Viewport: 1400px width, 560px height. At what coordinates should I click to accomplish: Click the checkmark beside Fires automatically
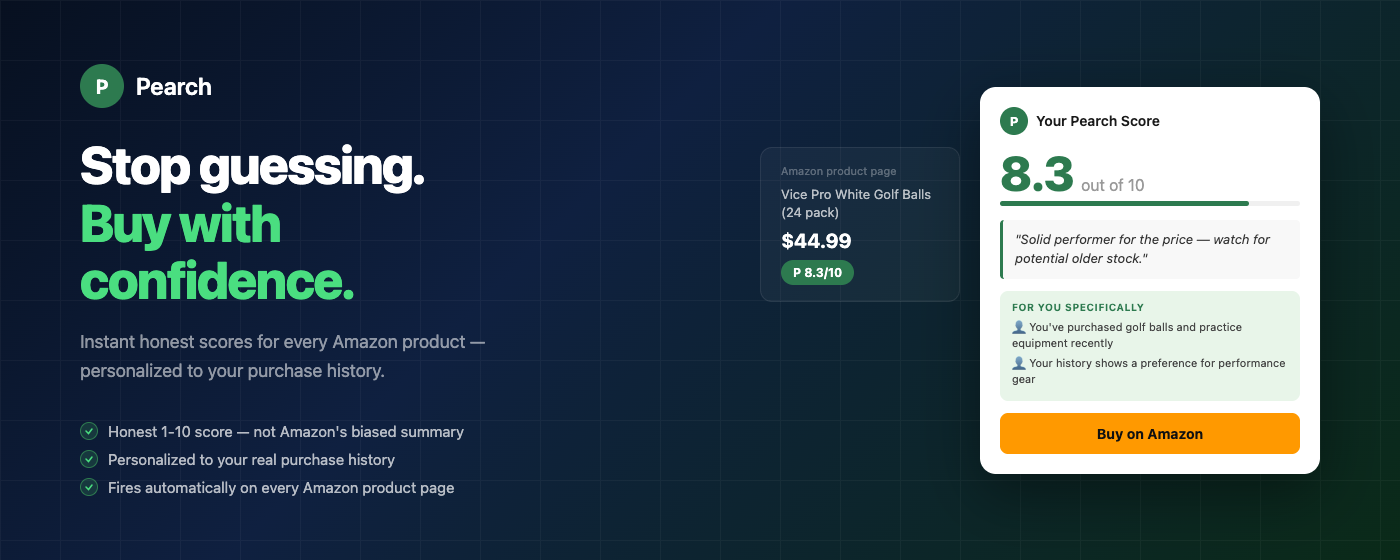[89, 488]
